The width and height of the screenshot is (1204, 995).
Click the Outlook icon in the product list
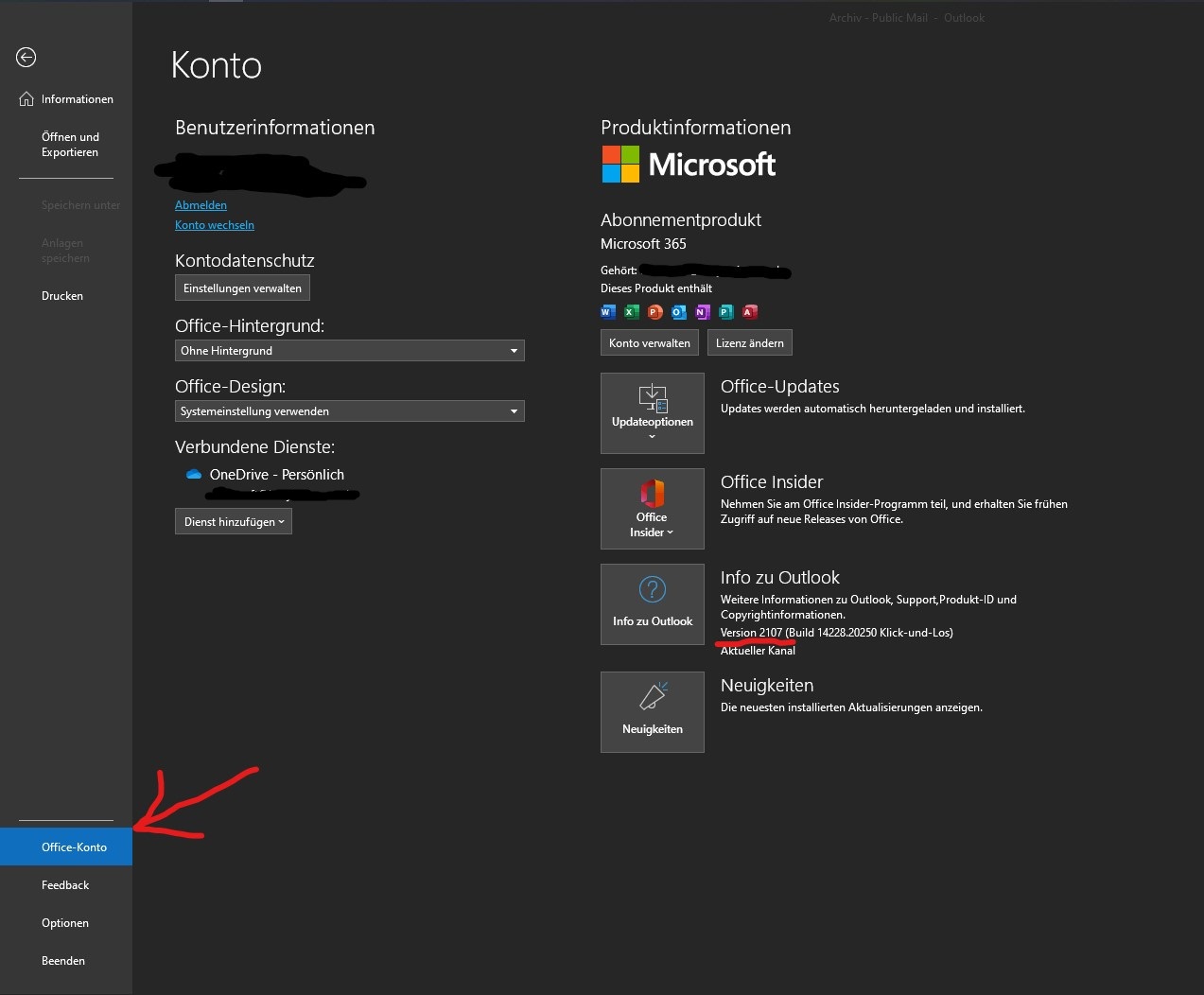[679, 312]
